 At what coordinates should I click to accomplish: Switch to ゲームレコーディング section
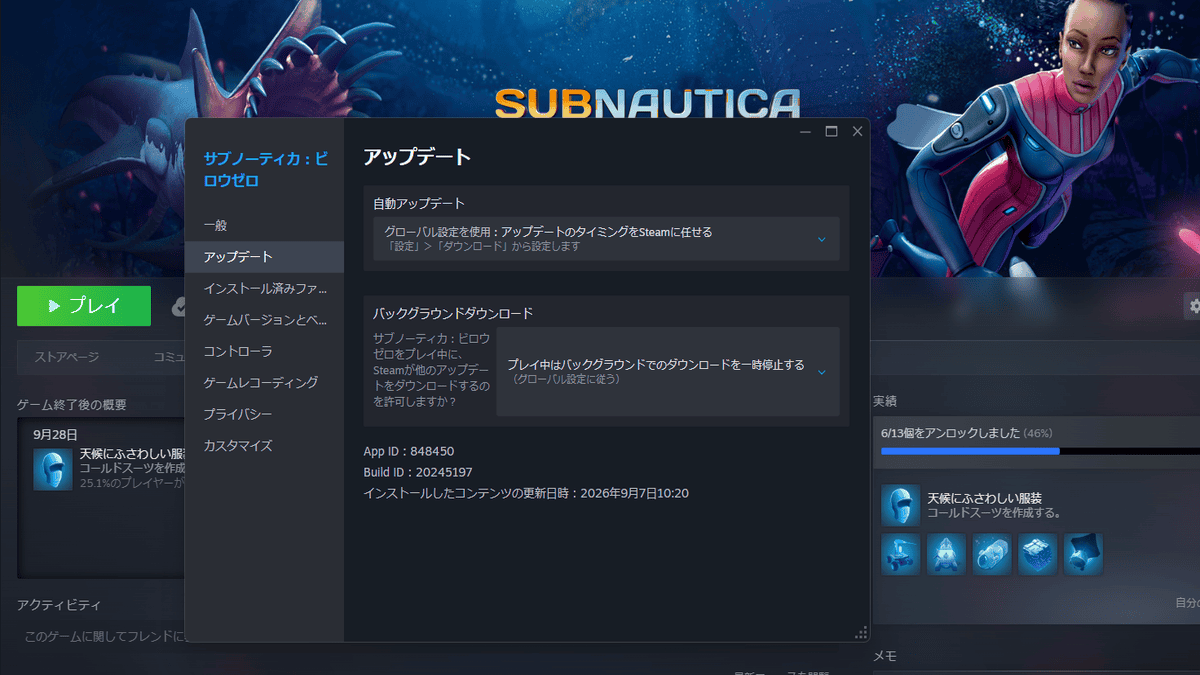264,383
